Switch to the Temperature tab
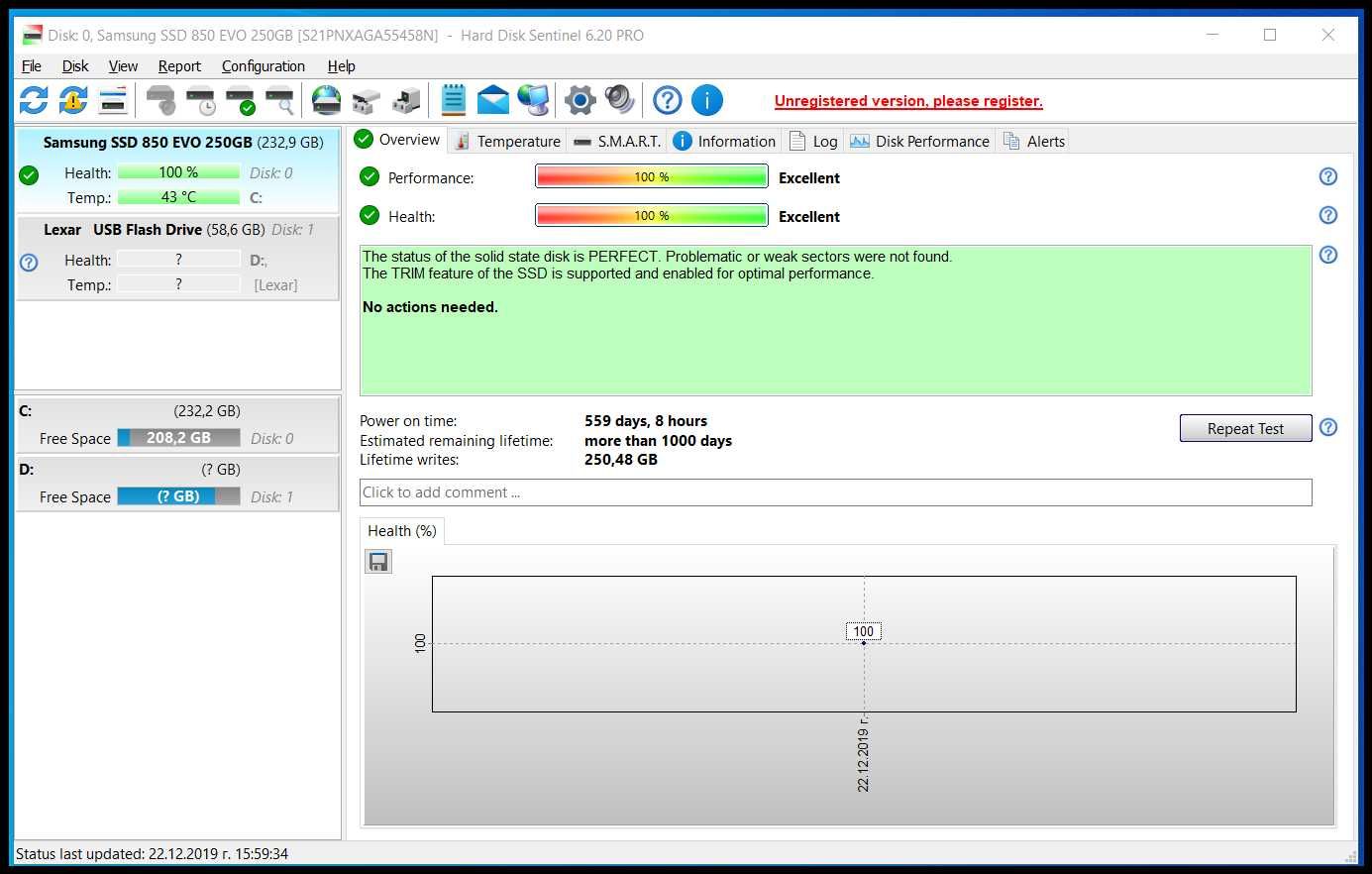 pyautogui.click(x=507, y=141)
